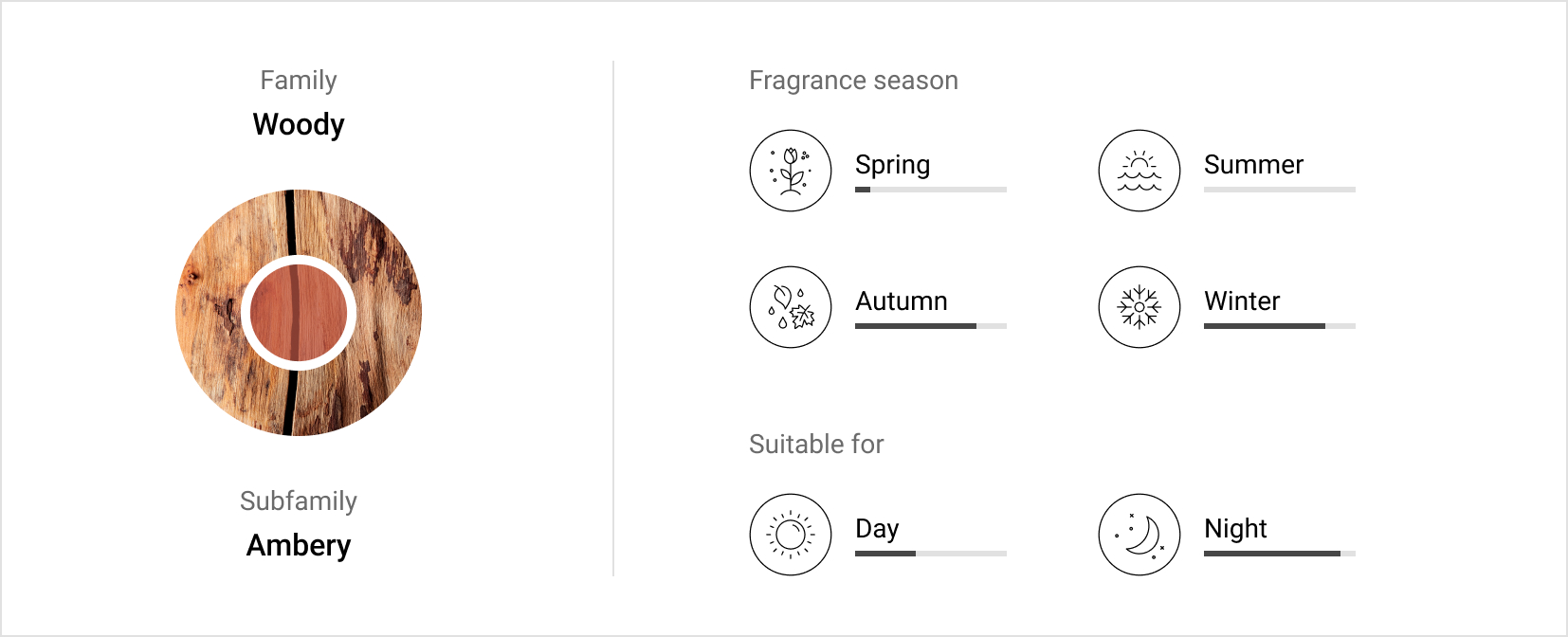Click the Fragrance season heading

point(853,81)
